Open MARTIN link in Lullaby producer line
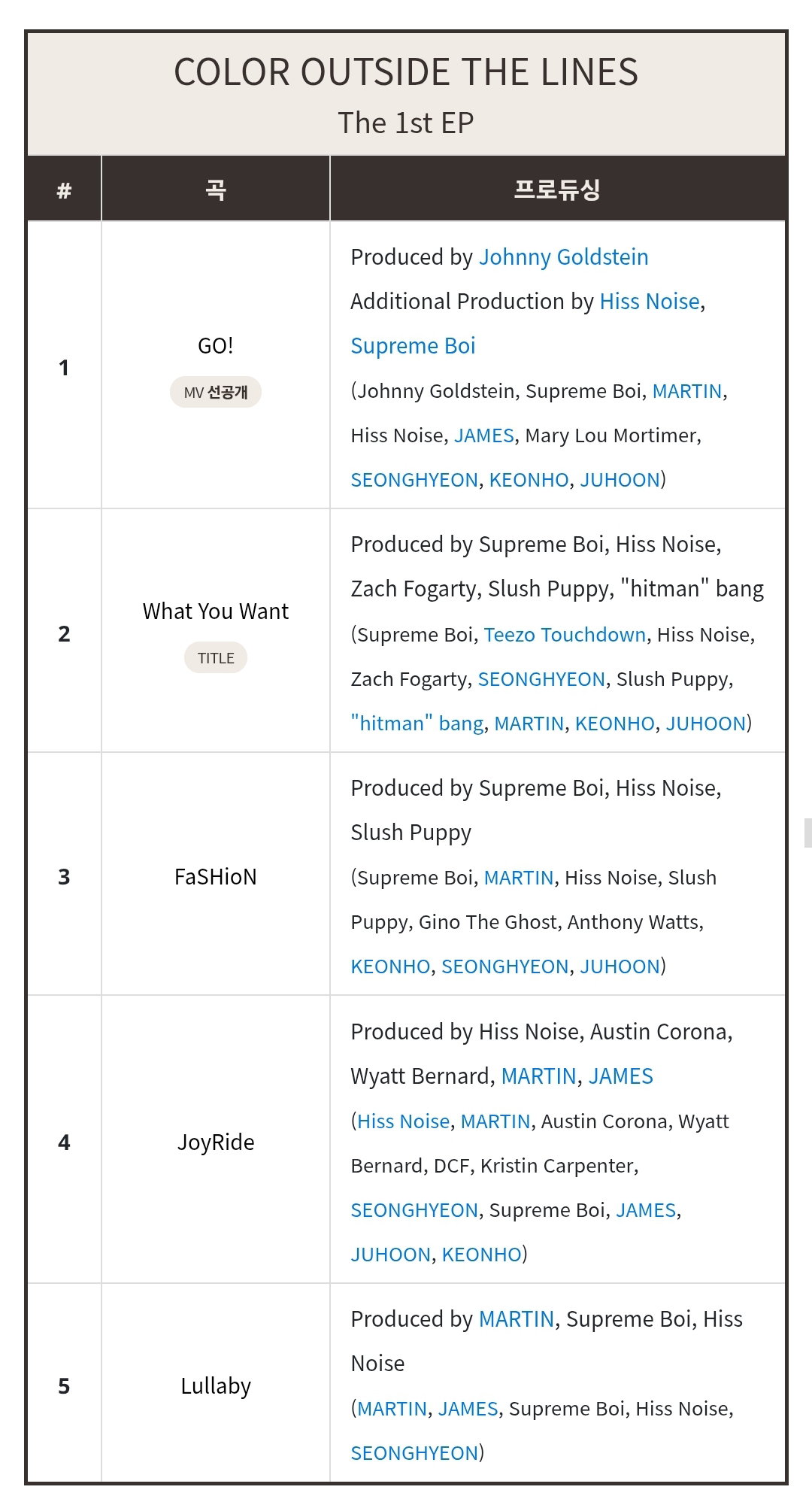 [x=517, y=1319]
